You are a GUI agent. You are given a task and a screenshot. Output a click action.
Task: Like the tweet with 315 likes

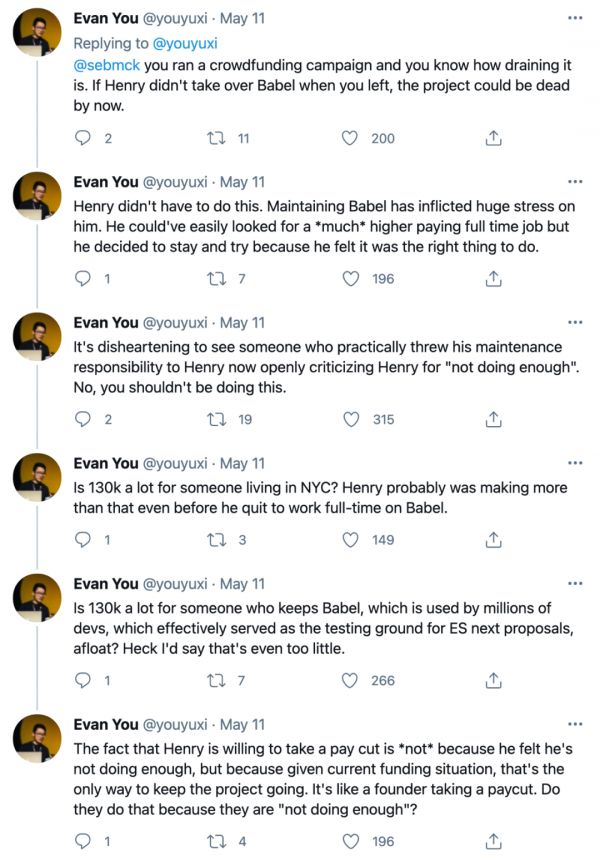pos(350,420)
